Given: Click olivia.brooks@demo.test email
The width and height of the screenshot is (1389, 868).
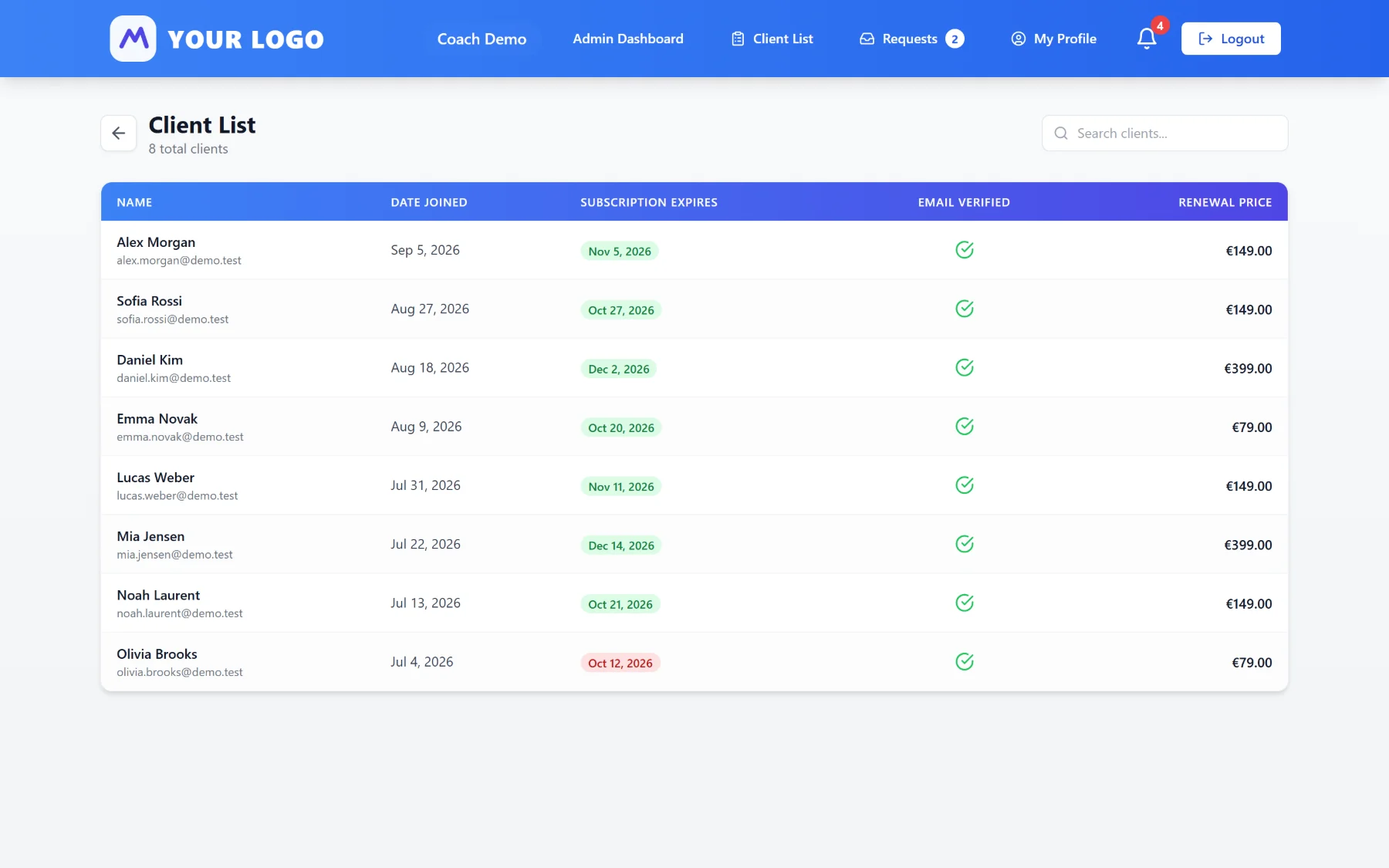Looking at the screenshot, I should [x=180, y=672].
